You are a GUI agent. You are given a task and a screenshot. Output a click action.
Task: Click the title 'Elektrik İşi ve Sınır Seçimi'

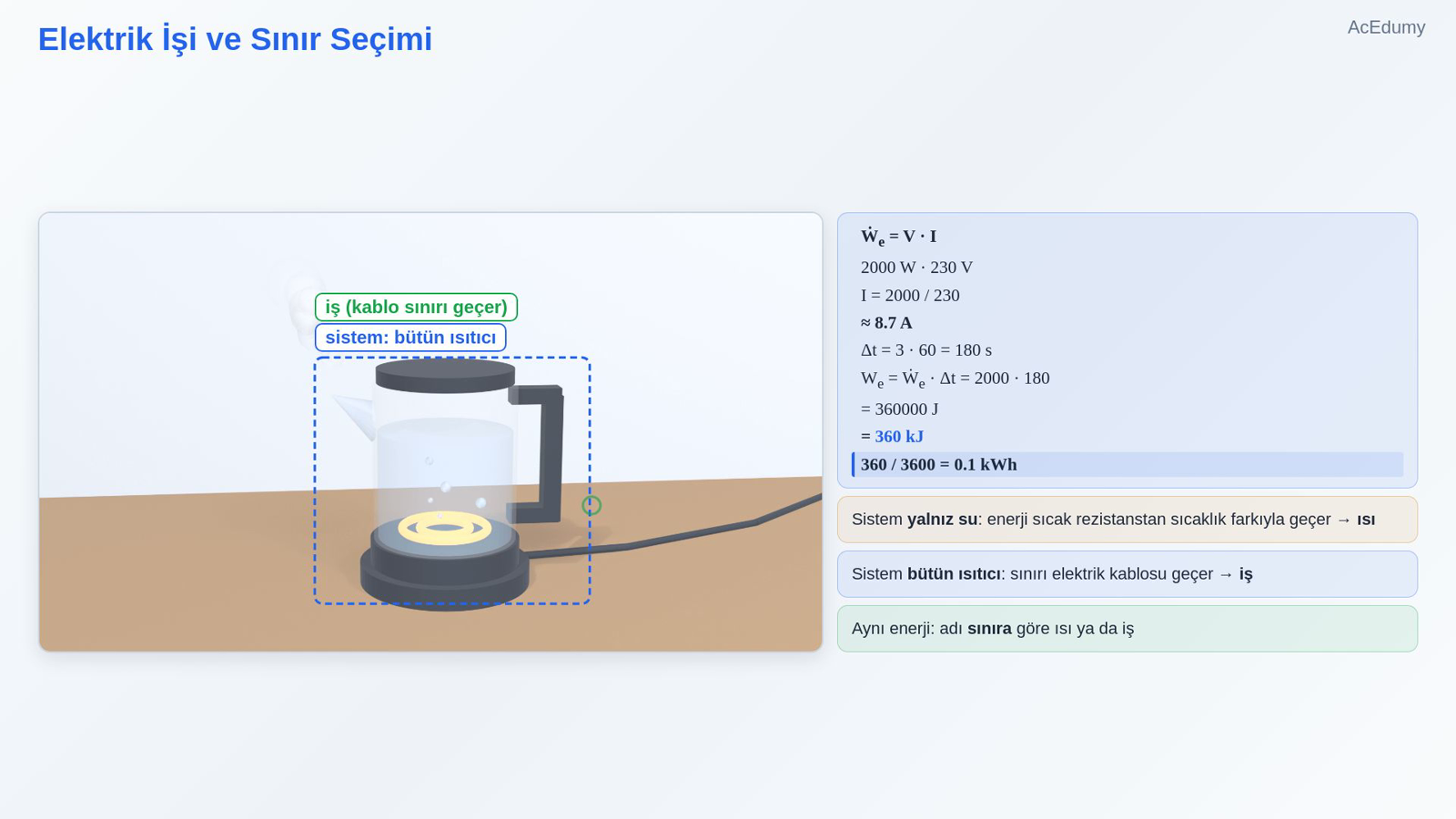coord(235,39)
